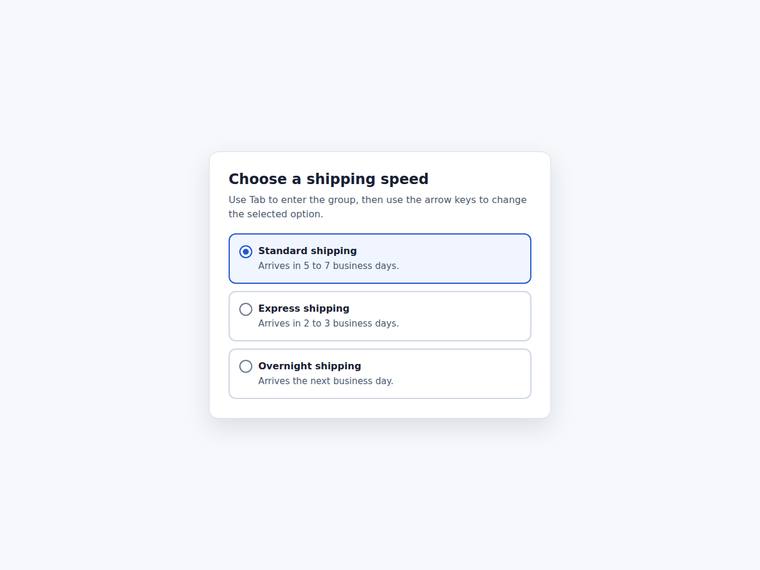Click the "Choose a shipping speed" heading

click(x=329, y=179)
